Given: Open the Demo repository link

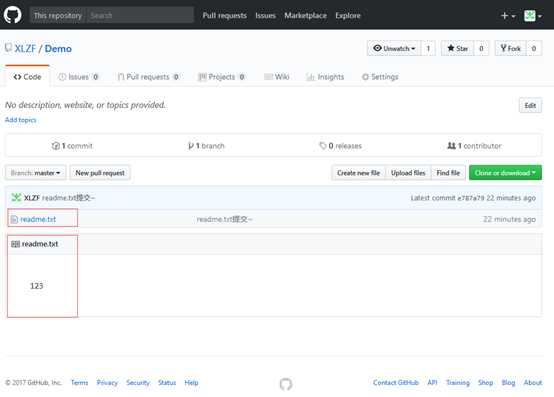Looking at the screenshot, I should [58, 48].
